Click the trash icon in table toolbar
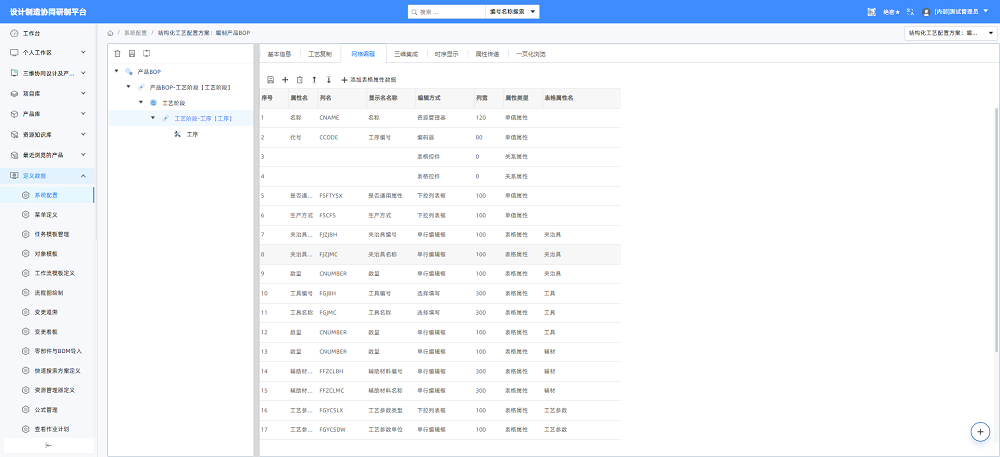The image size is (1000, 457). click(300, 80)
